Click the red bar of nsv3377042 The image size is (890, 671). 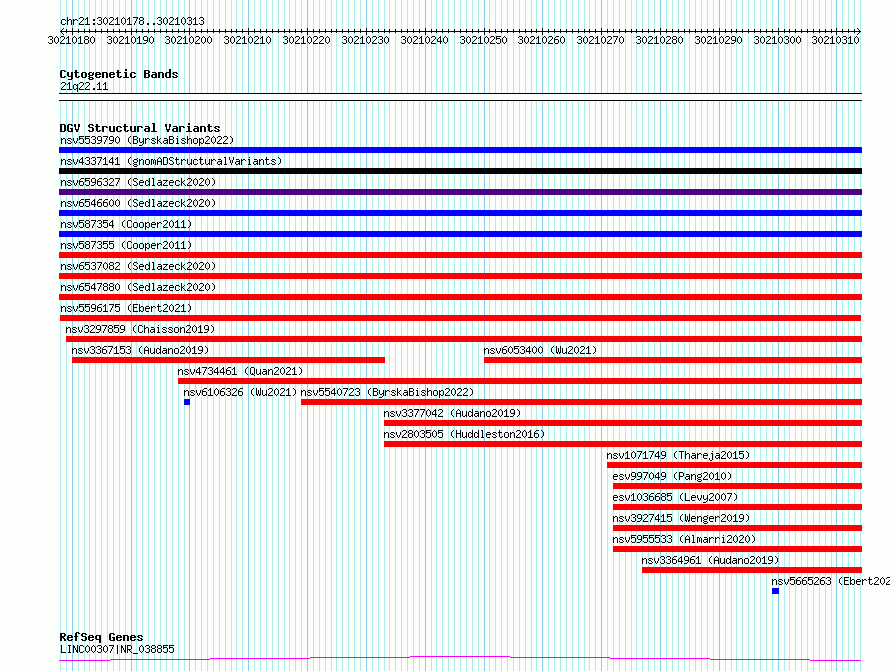pyautogui.click(x=623, y=423)
